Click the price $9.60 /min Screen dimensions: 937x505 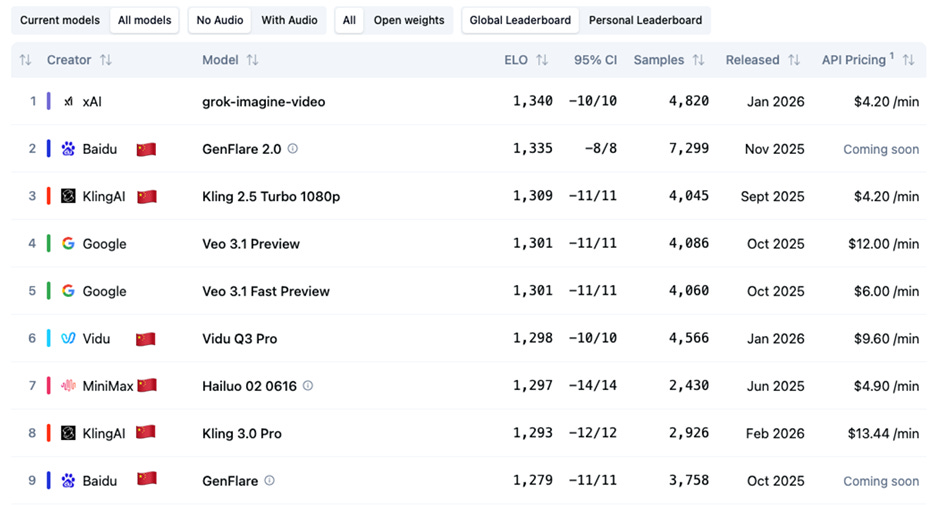coord(886,339)
